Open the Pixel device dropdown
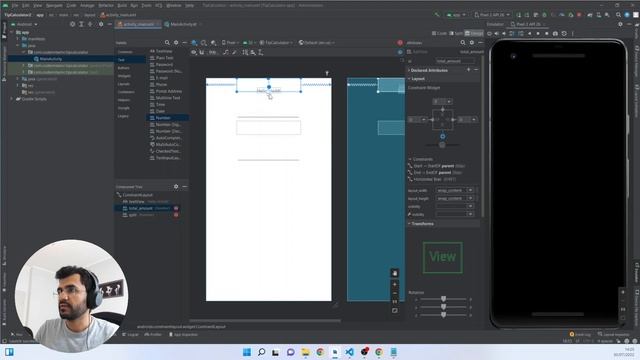This screenshot has height=360, width=640. point(231,42)
